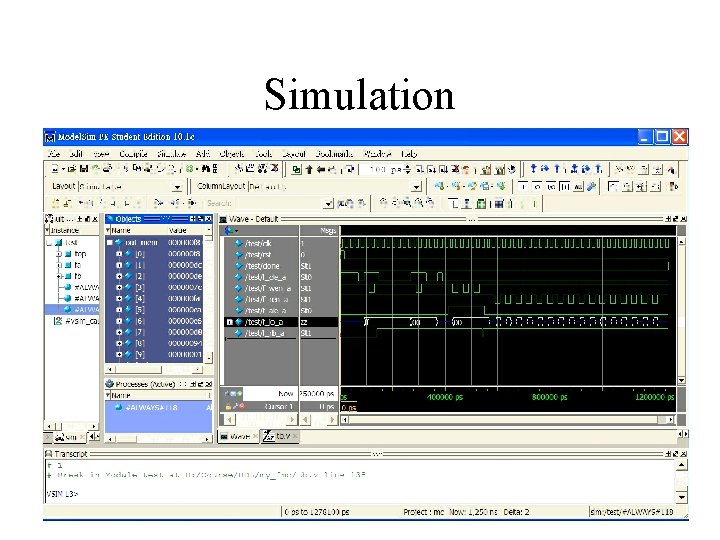
Task: Click the red delete cursor icon
Action: click(x=242, y=406)
